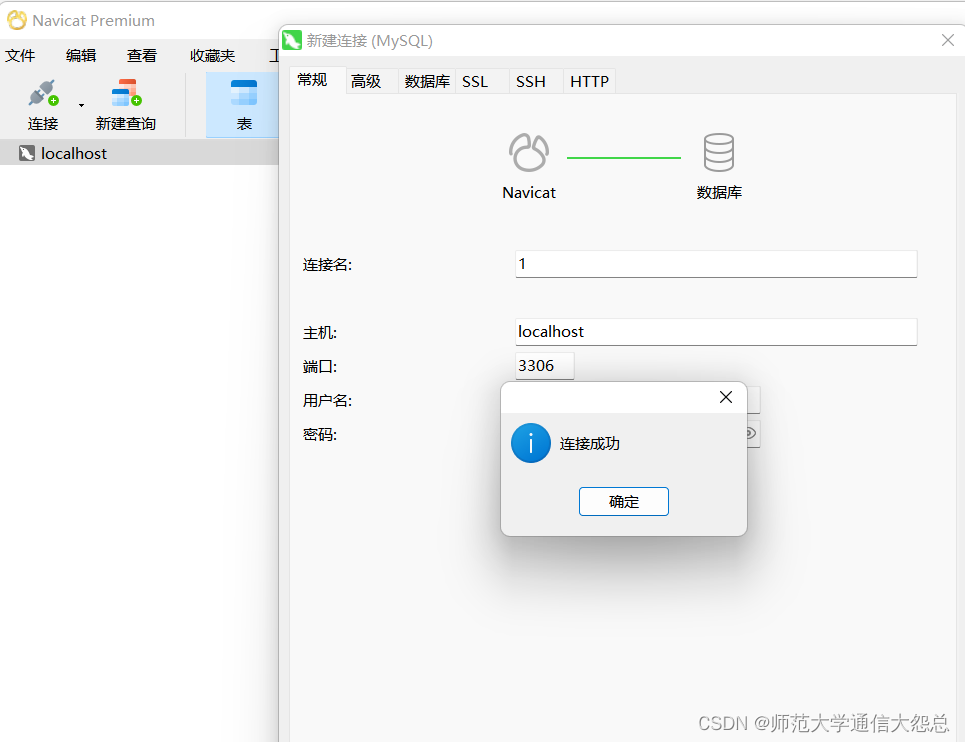This screenshot has width=965, height=742.
Task: Open the 查看 menu
Action: (142, 55)
